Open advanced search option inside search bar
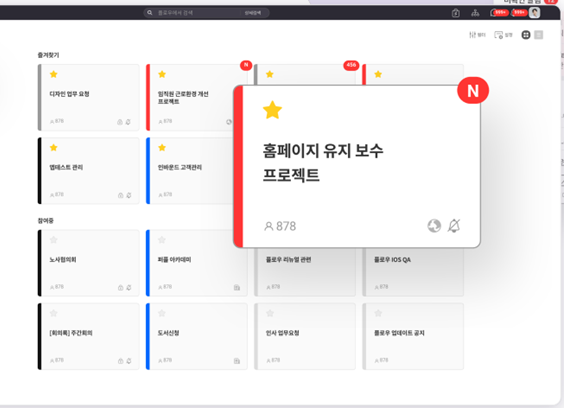The image size is (564, 408). click(x=253, y=13)
